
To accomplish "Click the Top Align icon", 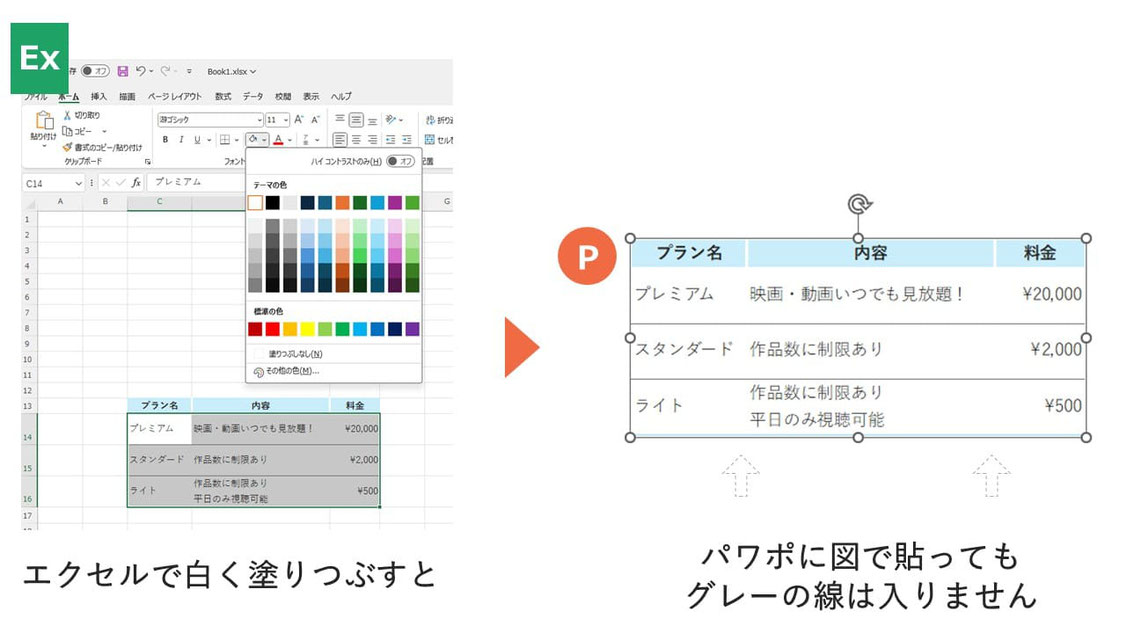I will click(x=340, y=119).
